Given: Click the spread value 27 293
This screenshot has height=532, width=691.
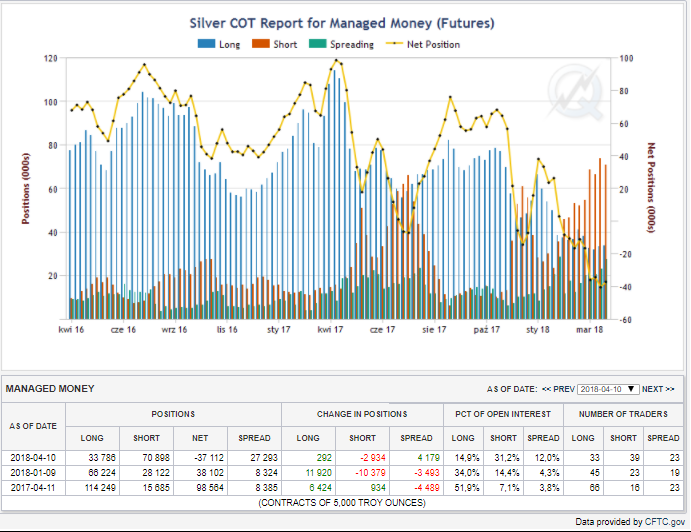Looking at the screenshot, I should 264,458.
